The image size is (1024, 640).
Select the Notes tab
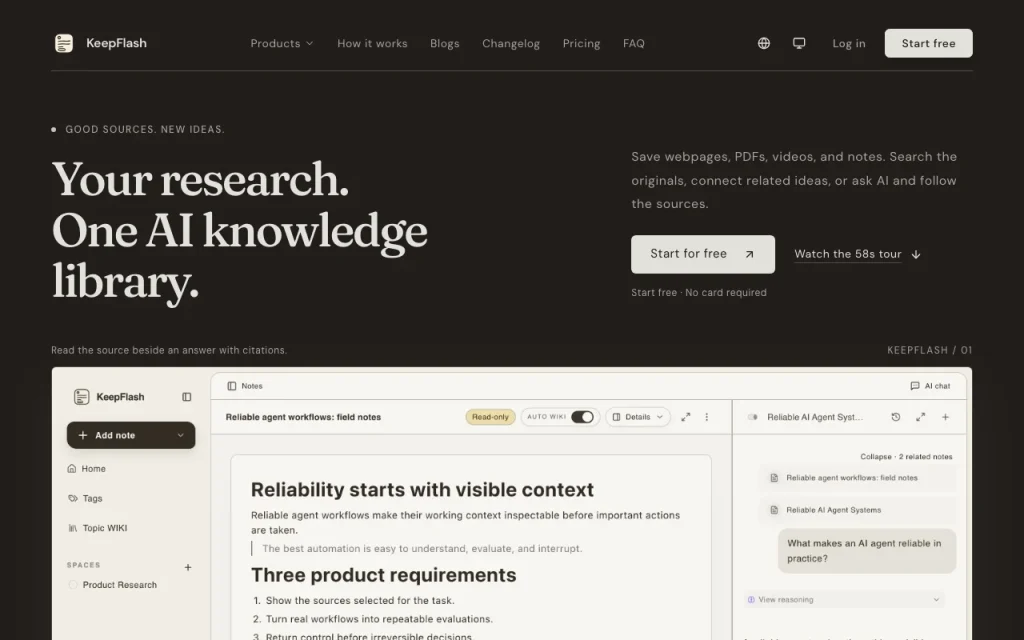pos(245,386)
